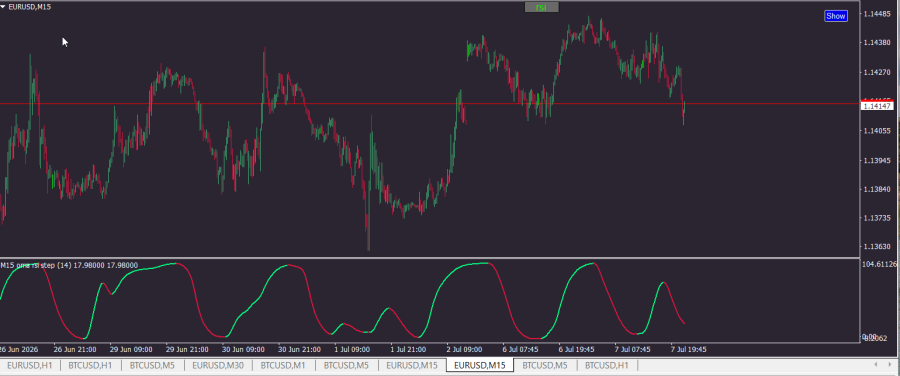The height and width of the screenshot is (376, 900).
Task: Click the '29 Jun 21:00' time label
Action: pyautogui.click(x=187, y=349)
